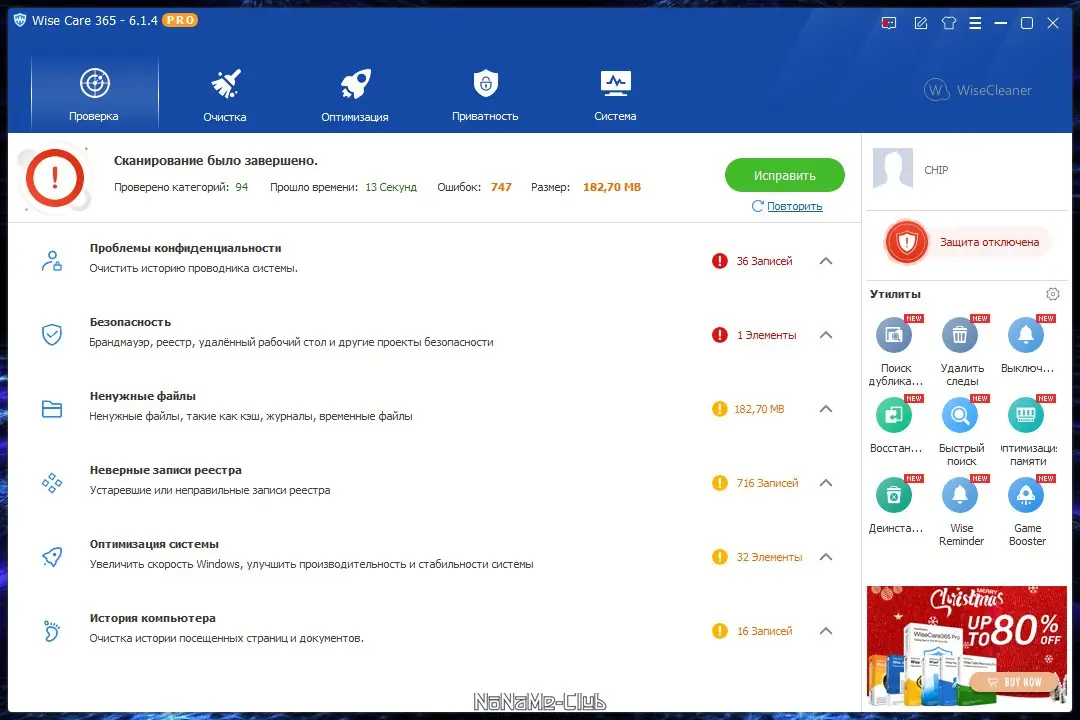Viewport: 1080px width, 720px height.
Task: Click the large red scan alert icon
Action: click(54, 178)
